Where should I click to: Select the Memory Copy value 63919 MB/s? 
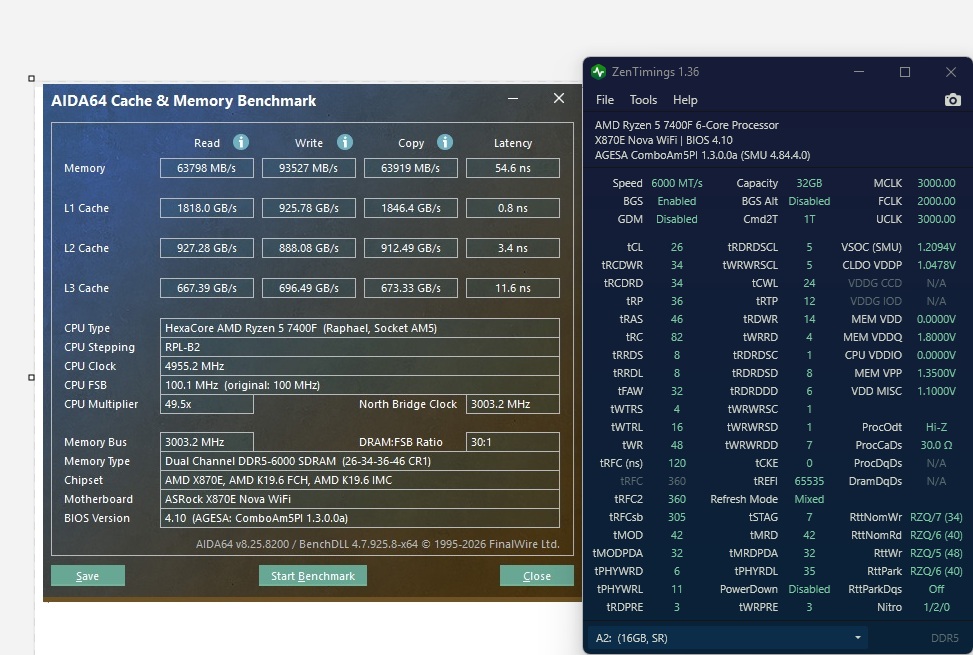tap(410, 168)
